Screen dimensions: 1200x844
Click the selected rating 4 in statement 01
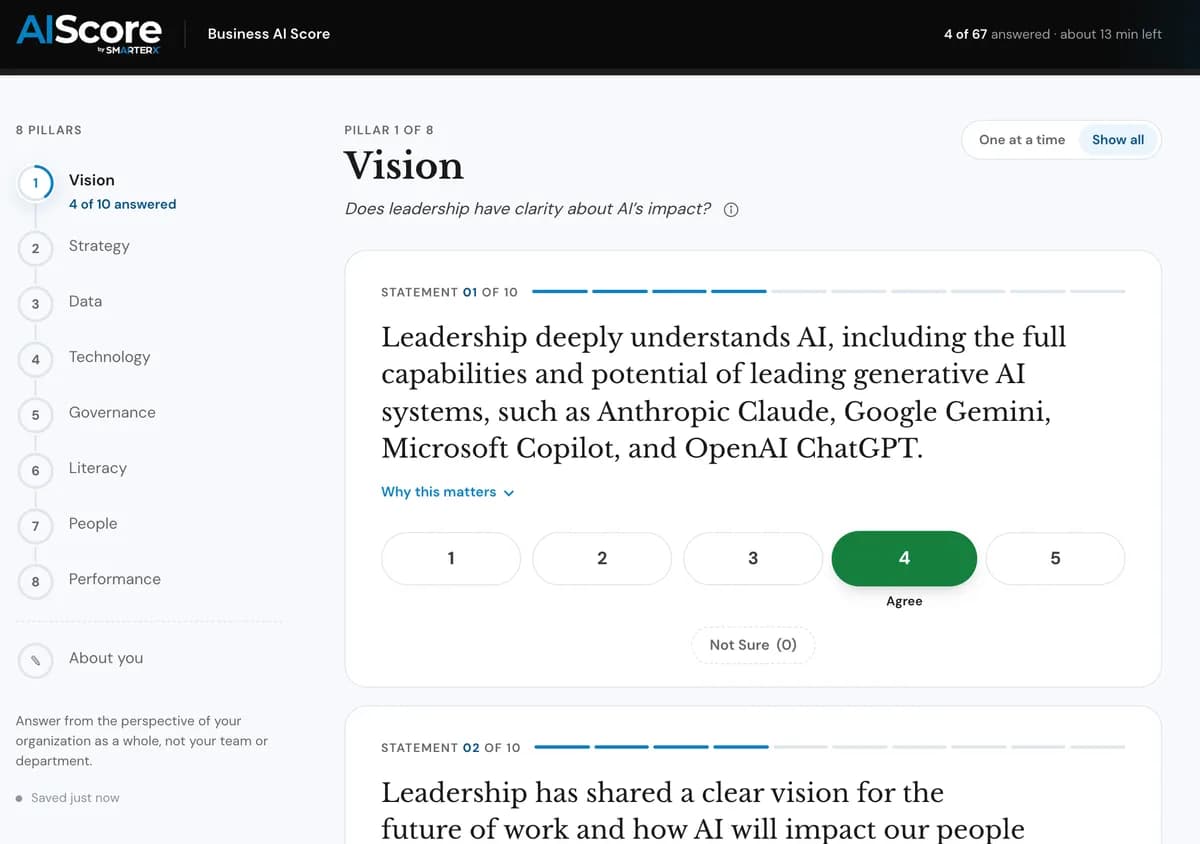(904, 558)
